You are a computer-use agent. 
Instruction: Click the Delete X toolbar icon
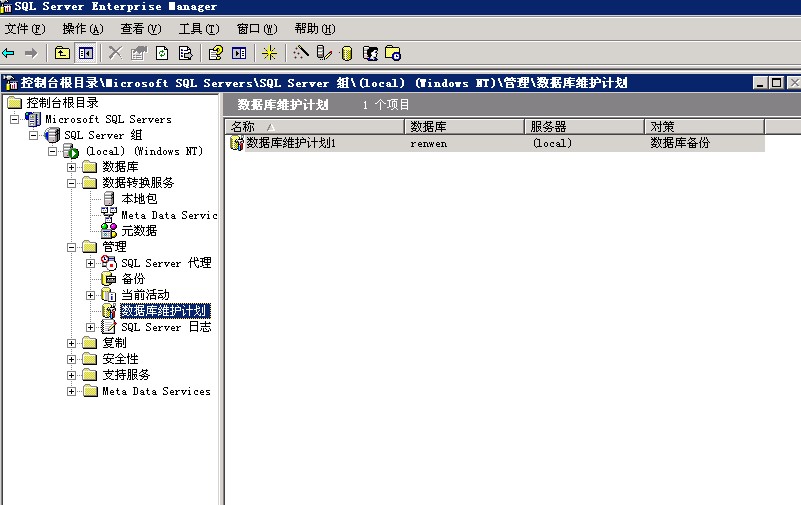(115, 53)
